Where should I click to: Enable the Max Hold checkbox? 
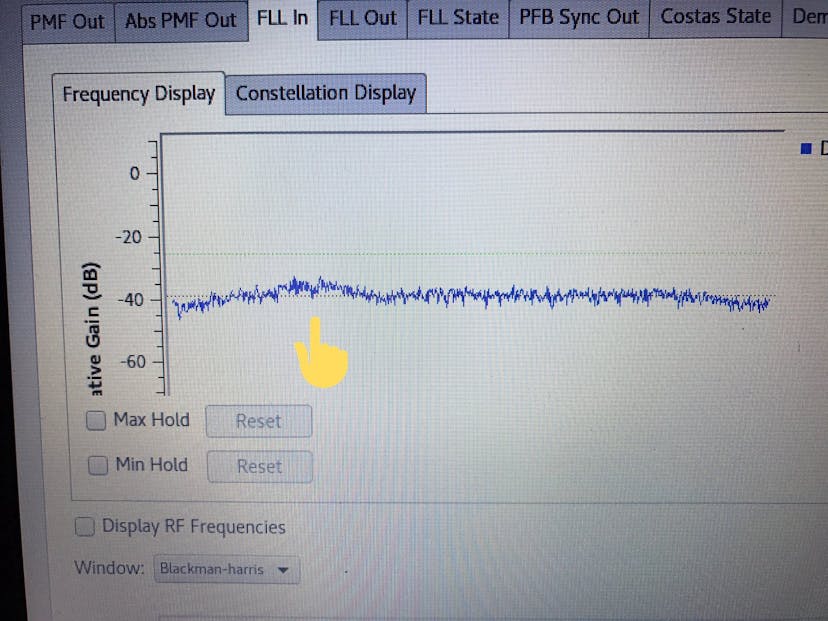(96, 421)
